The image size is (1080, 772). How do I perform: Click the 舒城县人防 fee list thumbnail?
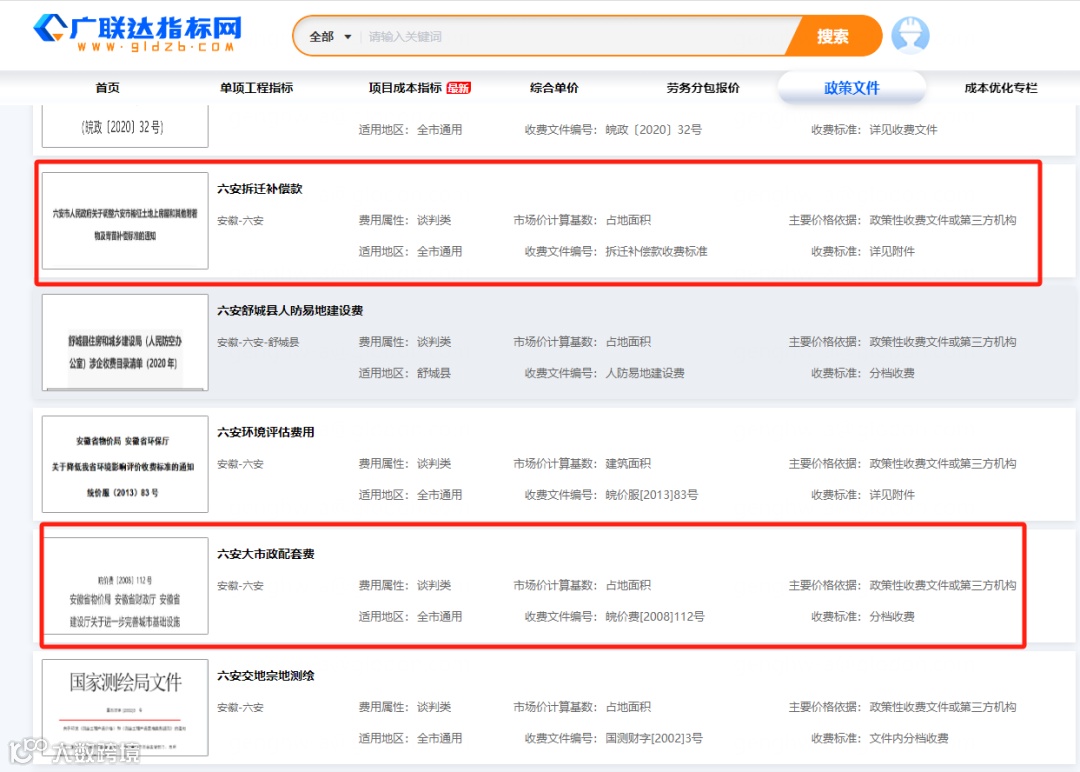125,342
